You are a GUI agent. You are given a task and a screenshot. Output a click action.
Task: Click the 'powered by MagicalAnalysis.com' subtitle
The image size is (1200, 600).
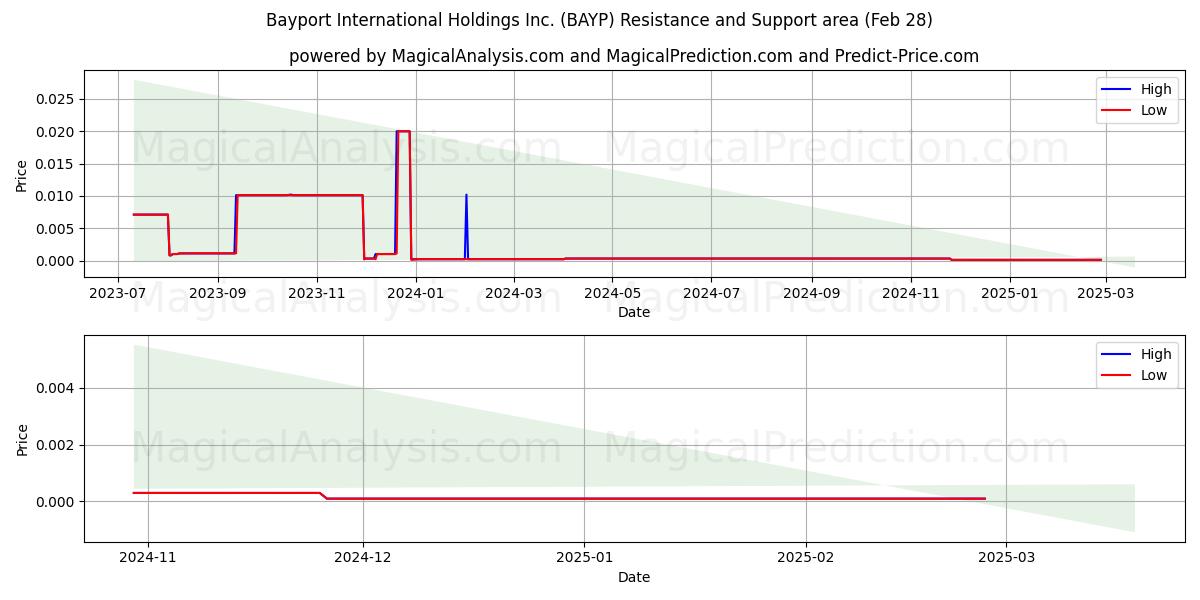pyautogui.click(x=634, y=56)
